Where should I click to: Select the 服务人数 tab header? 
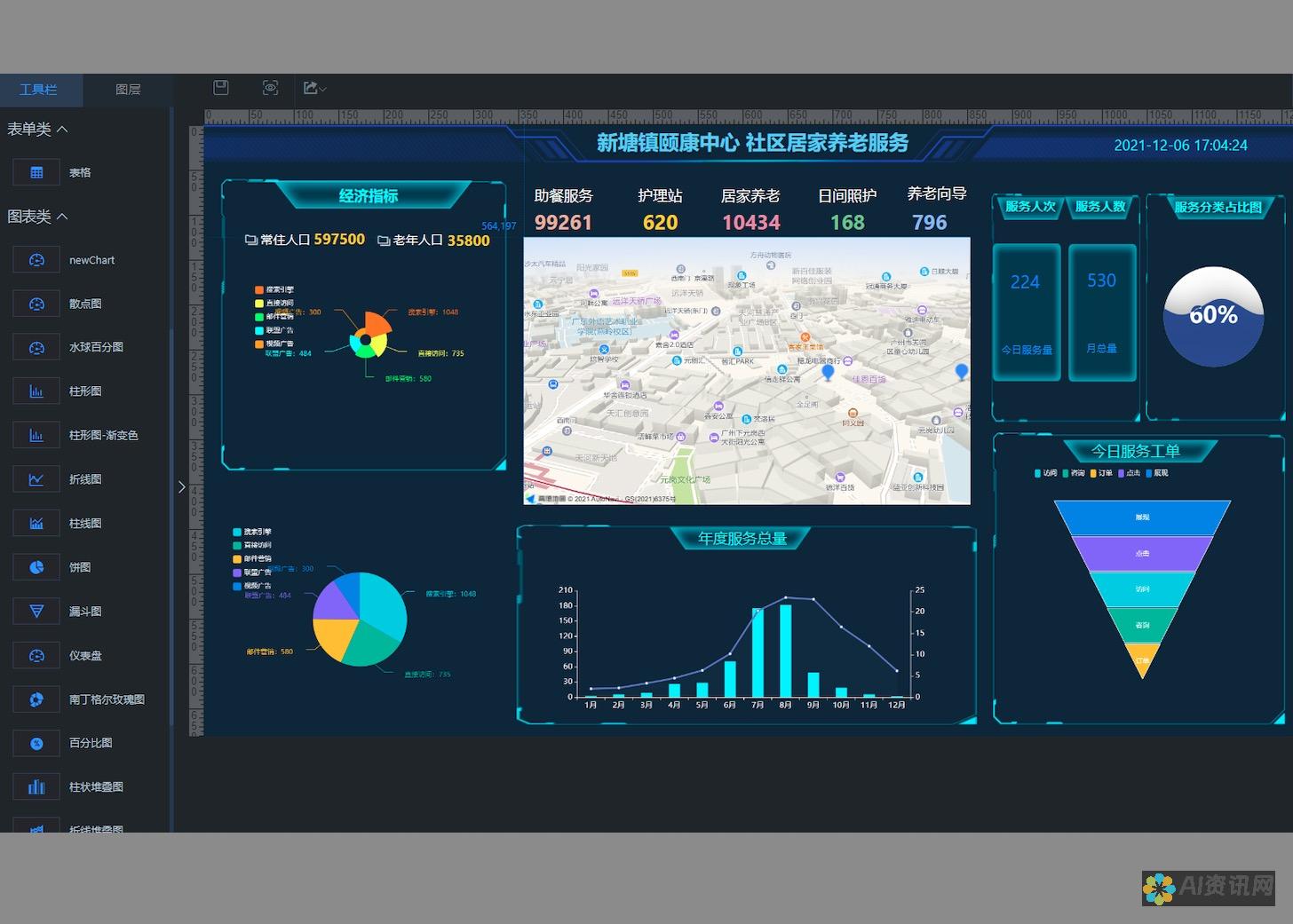(1100, 207)
